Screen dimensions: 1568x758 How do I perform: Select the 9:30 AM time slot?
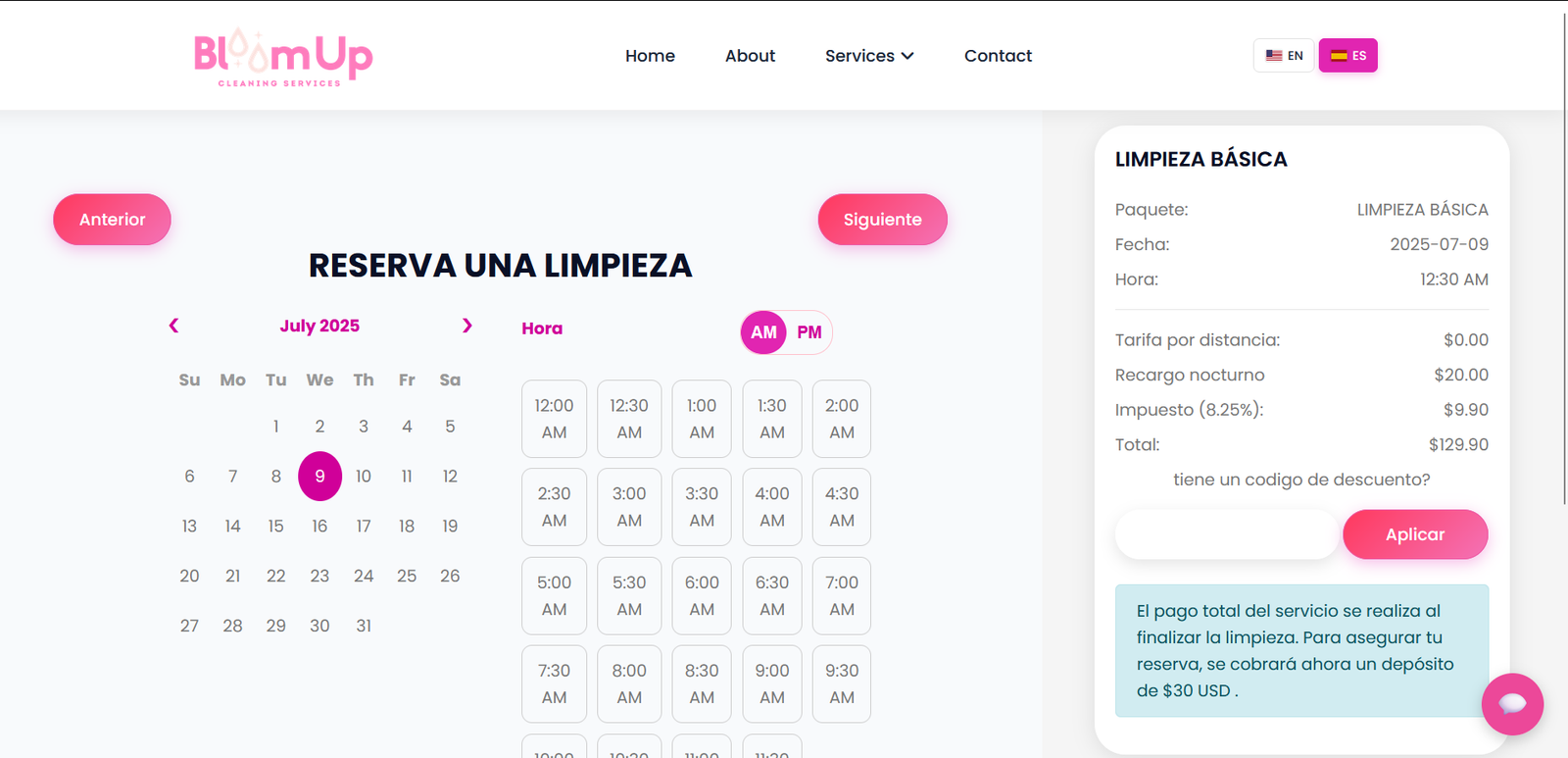(842, 684)
